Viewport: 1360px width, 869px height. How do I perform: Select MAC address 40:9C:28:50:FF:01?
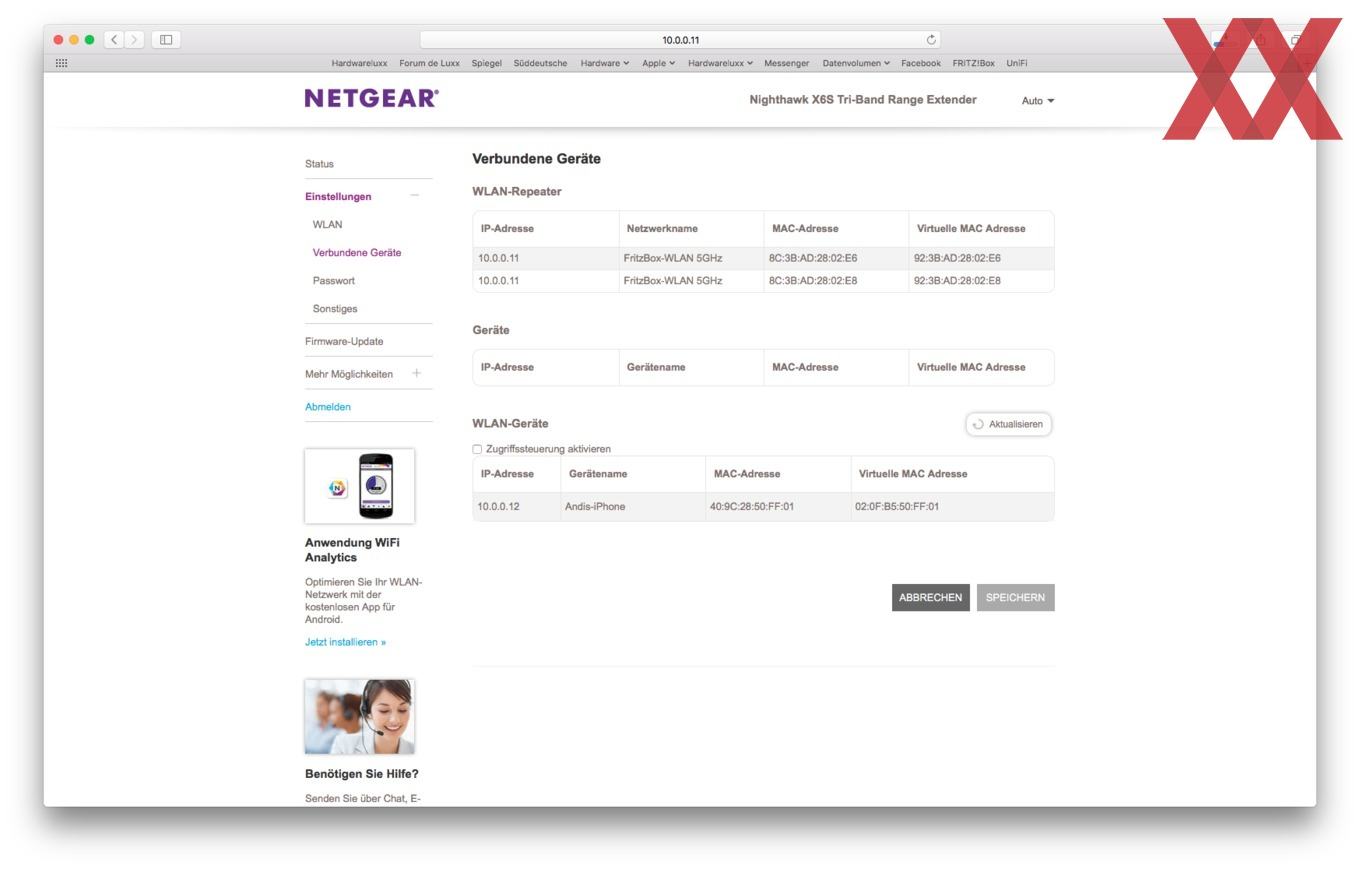click(752, 506)
